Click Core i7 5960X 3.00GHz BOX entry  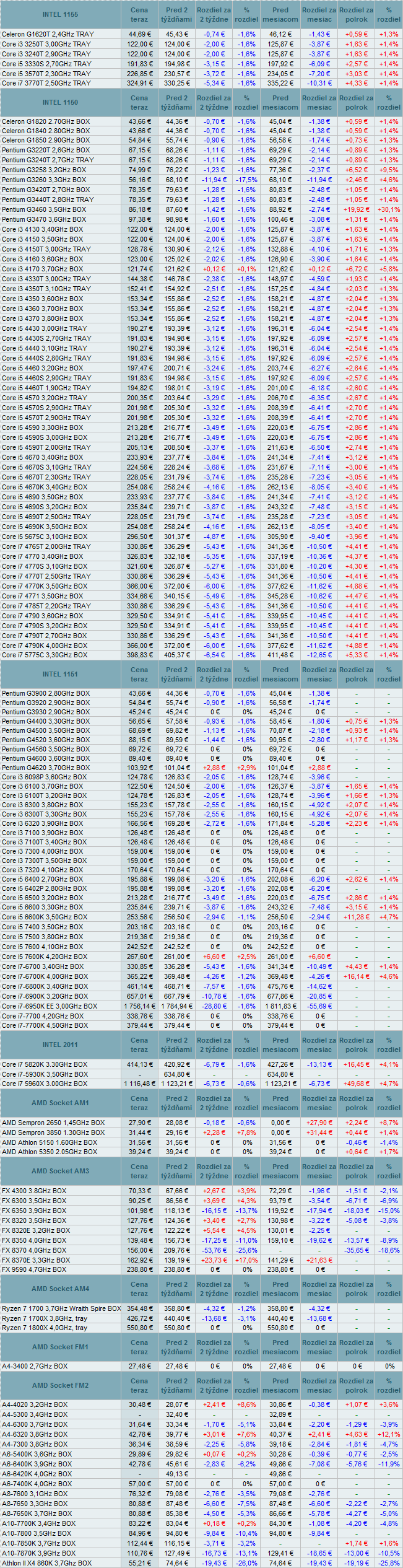(x=45, y=1084)
